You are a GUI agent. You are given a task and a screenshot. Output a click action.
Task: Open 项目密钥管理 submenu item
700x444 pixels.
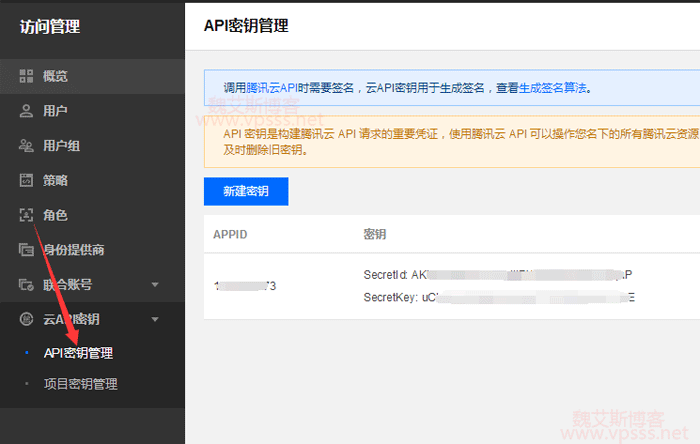point(78,384)
